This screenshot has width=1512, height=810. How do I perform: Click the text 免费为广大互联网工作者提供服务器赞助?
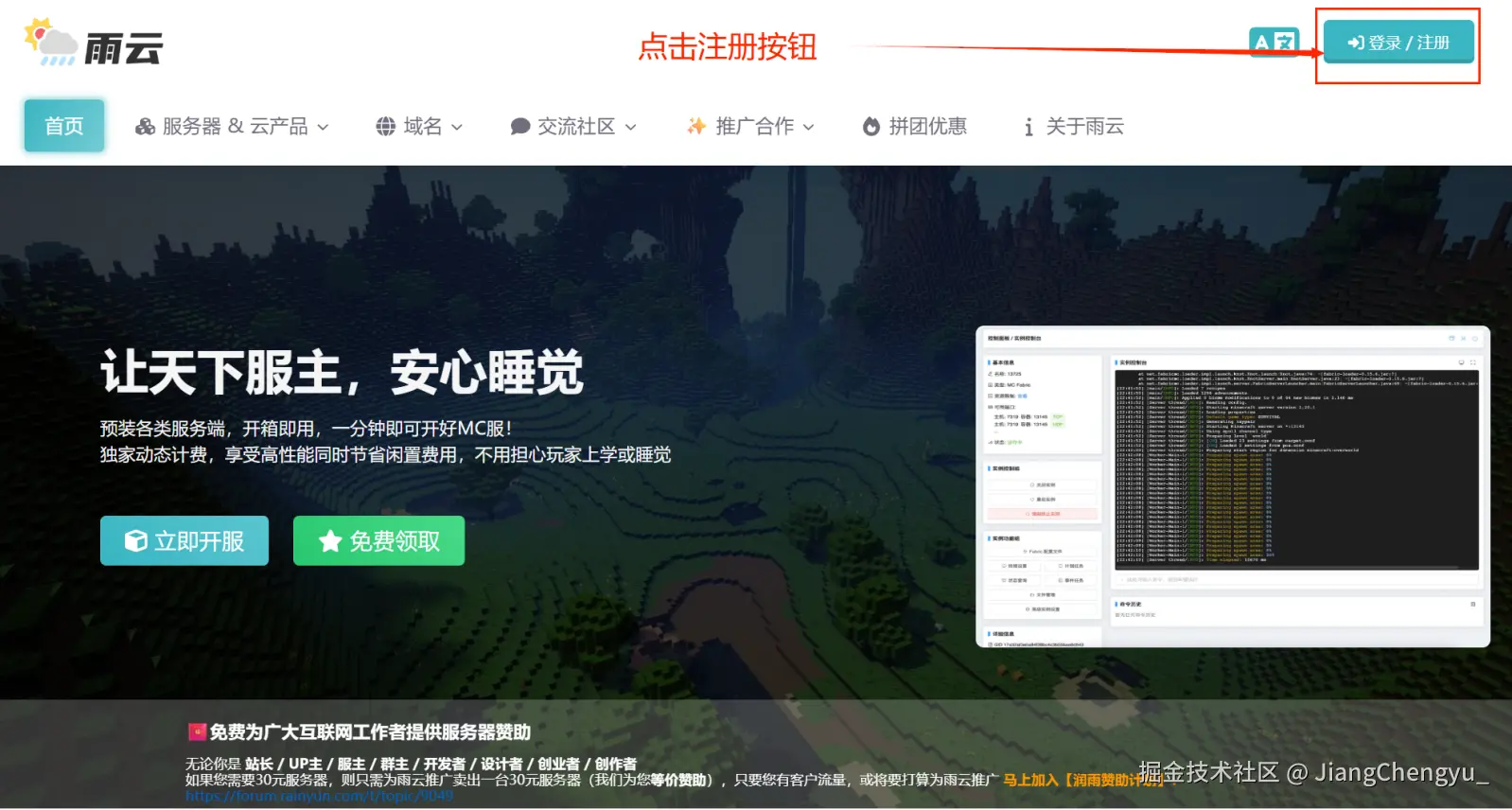(370, 731)
